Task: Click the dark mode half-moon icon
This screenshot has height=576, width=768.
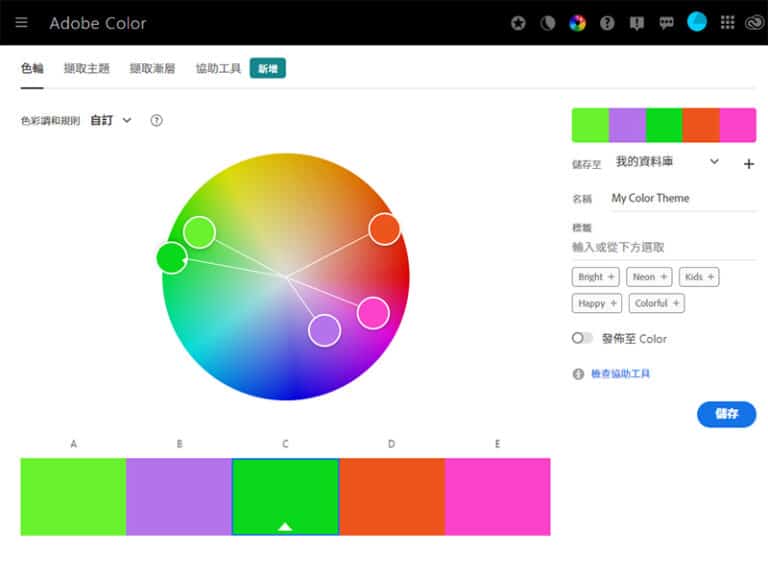Action: coord(547,23)
